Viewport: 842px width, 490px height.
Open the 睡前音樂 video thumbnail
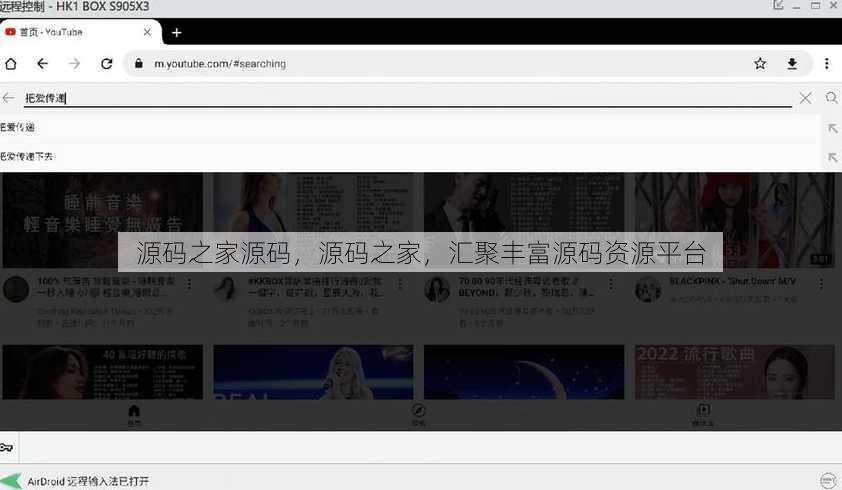coord(103,220)
